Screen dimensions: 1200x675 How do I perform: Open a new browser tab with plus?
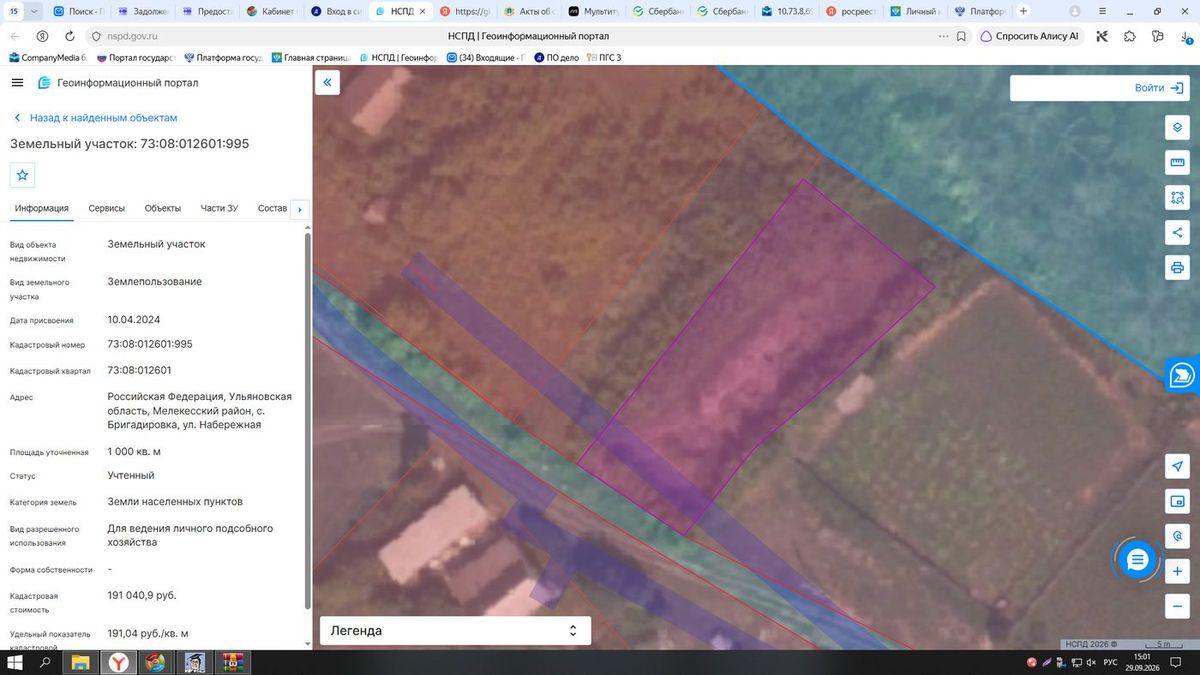pyautogui.click(x=1023, y=11)
